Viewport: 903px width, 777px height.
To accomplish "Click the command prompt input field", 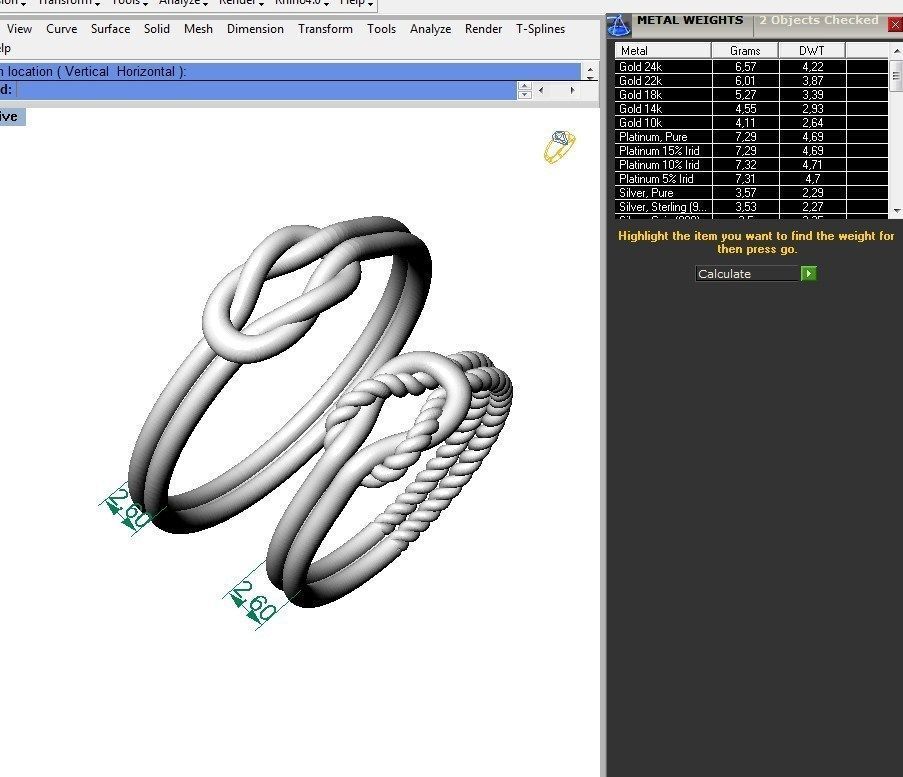I will tap(267, 90).
